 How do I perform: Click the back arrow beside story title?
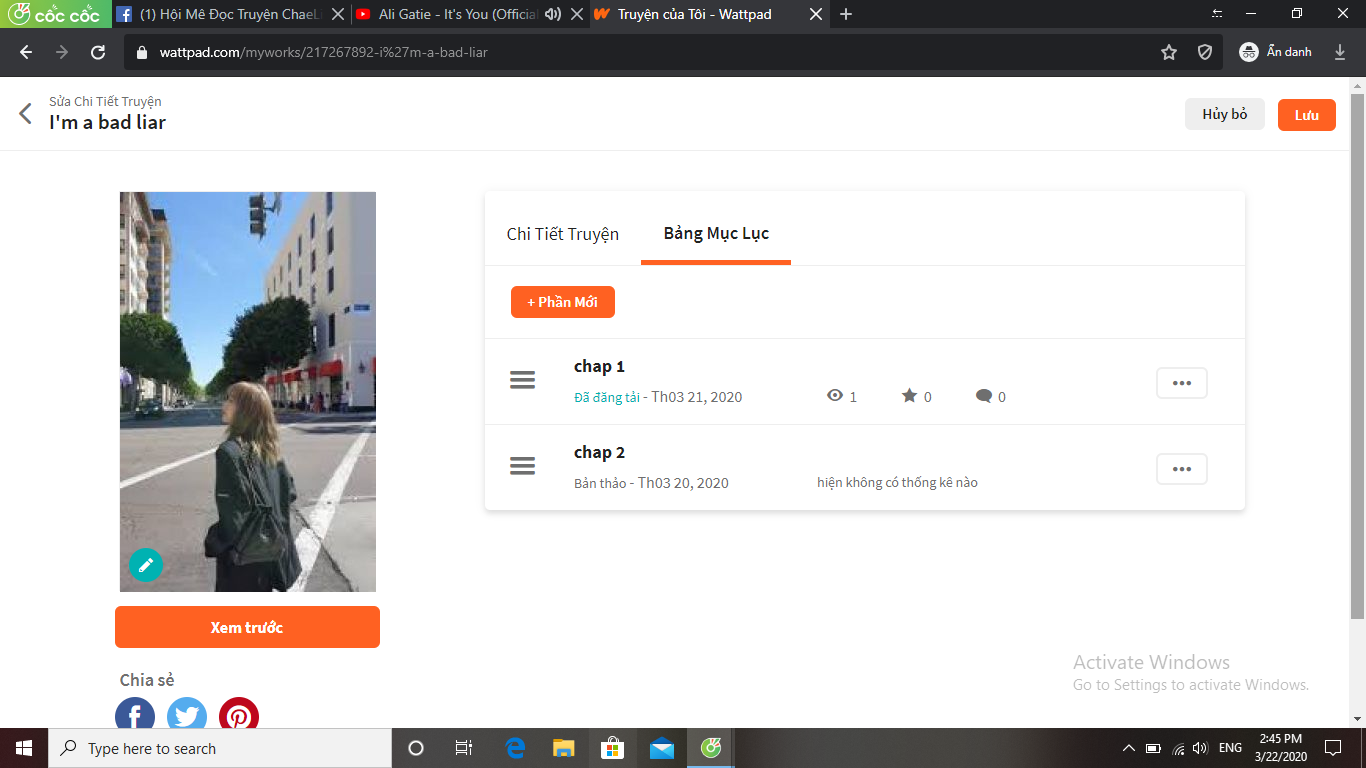pyautogui.click(x=26, y=113)
